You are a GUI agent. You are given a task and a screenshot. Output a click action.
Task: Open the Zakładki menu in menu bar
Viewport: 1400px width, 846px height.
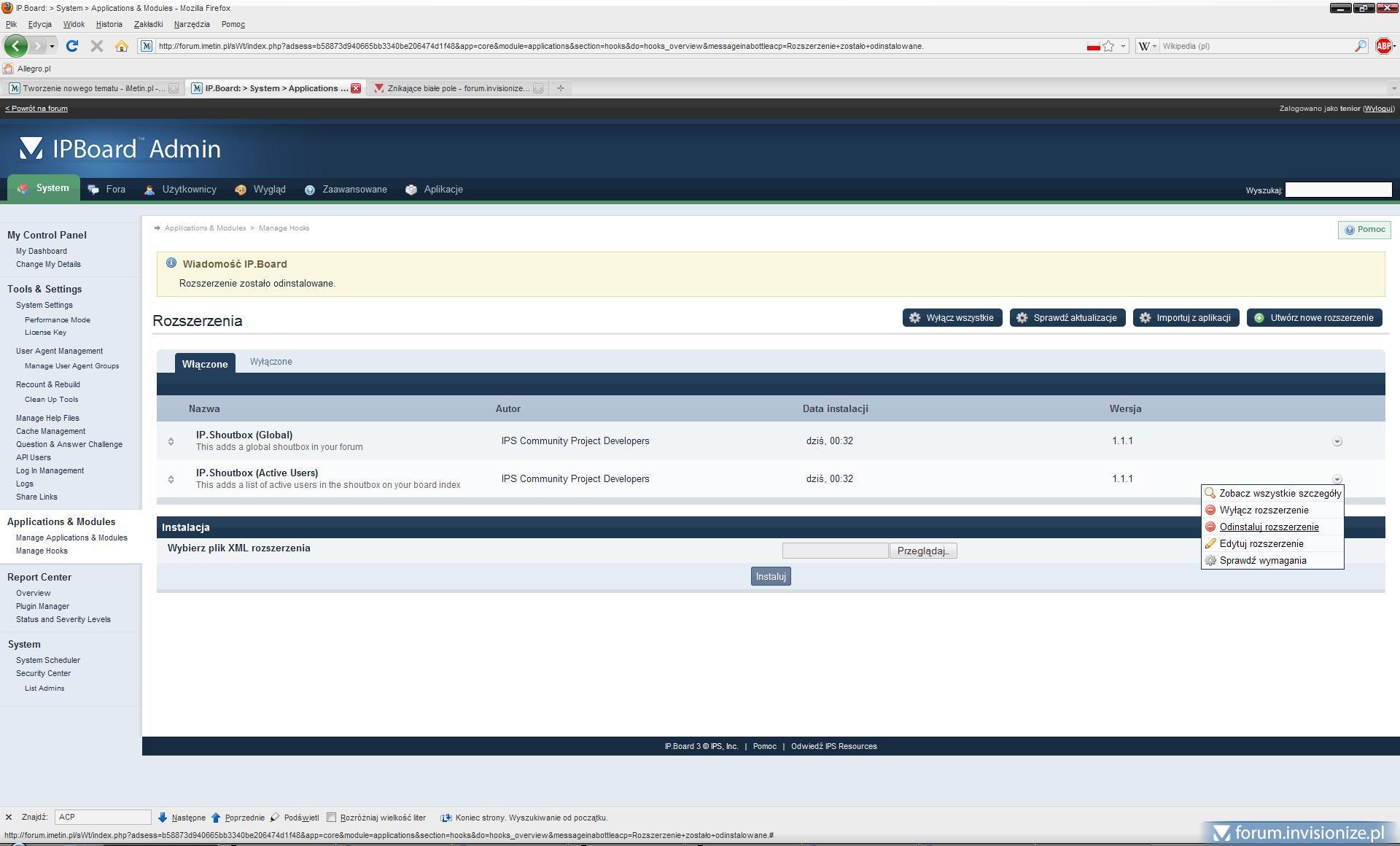point(148,24)
